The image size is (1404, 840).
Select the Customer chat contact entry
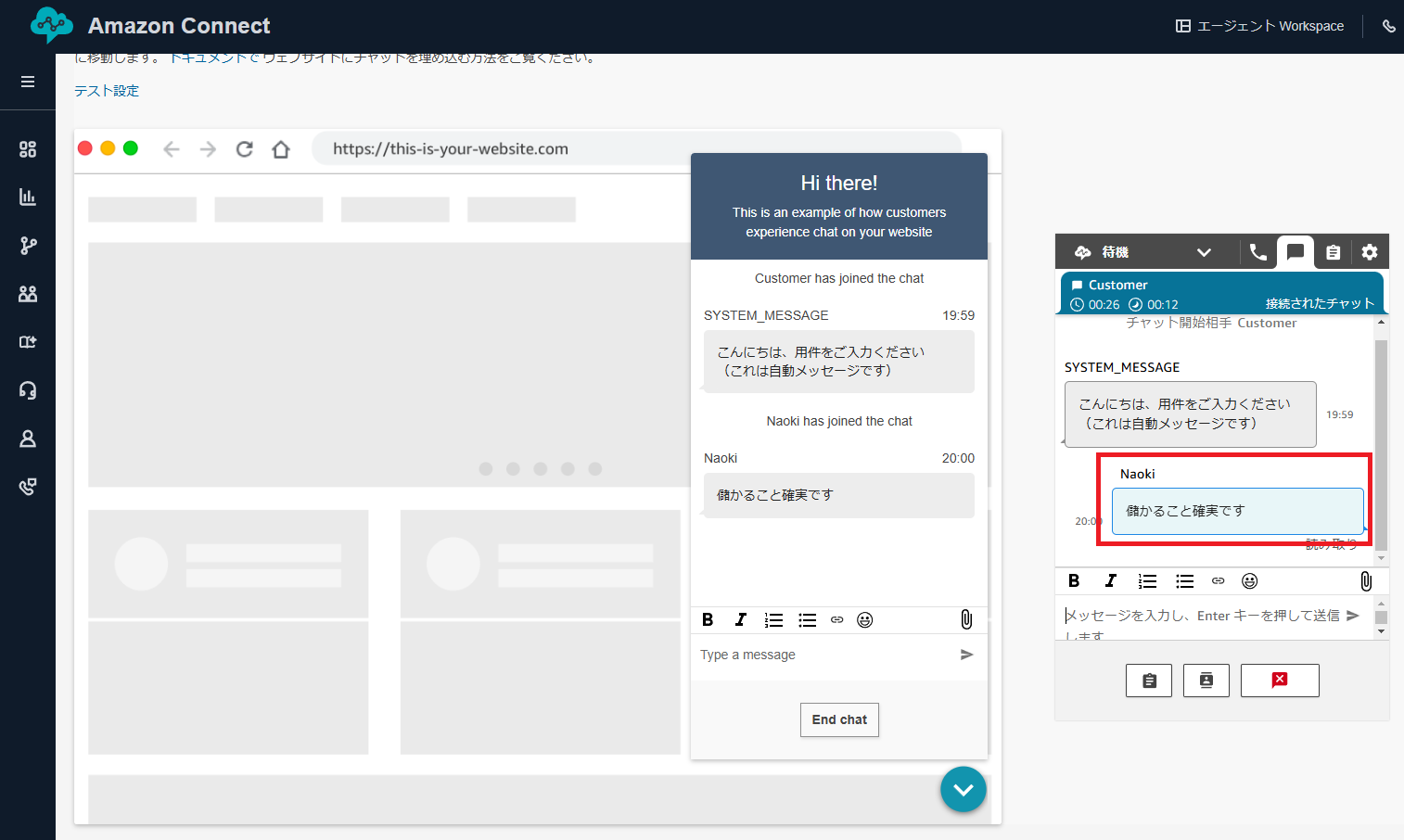(1222, 294)
